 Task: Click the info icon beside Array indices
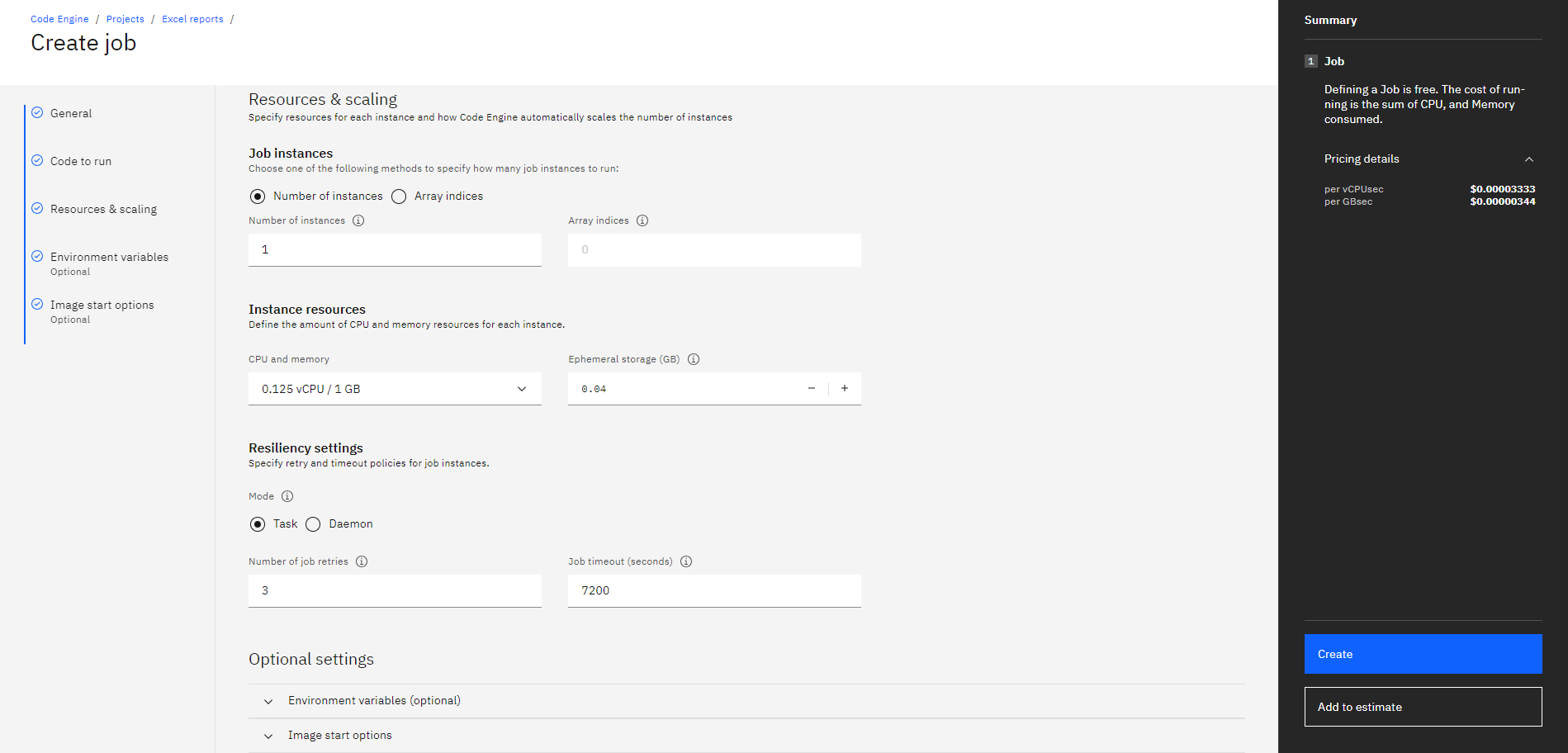coord(642,220)
